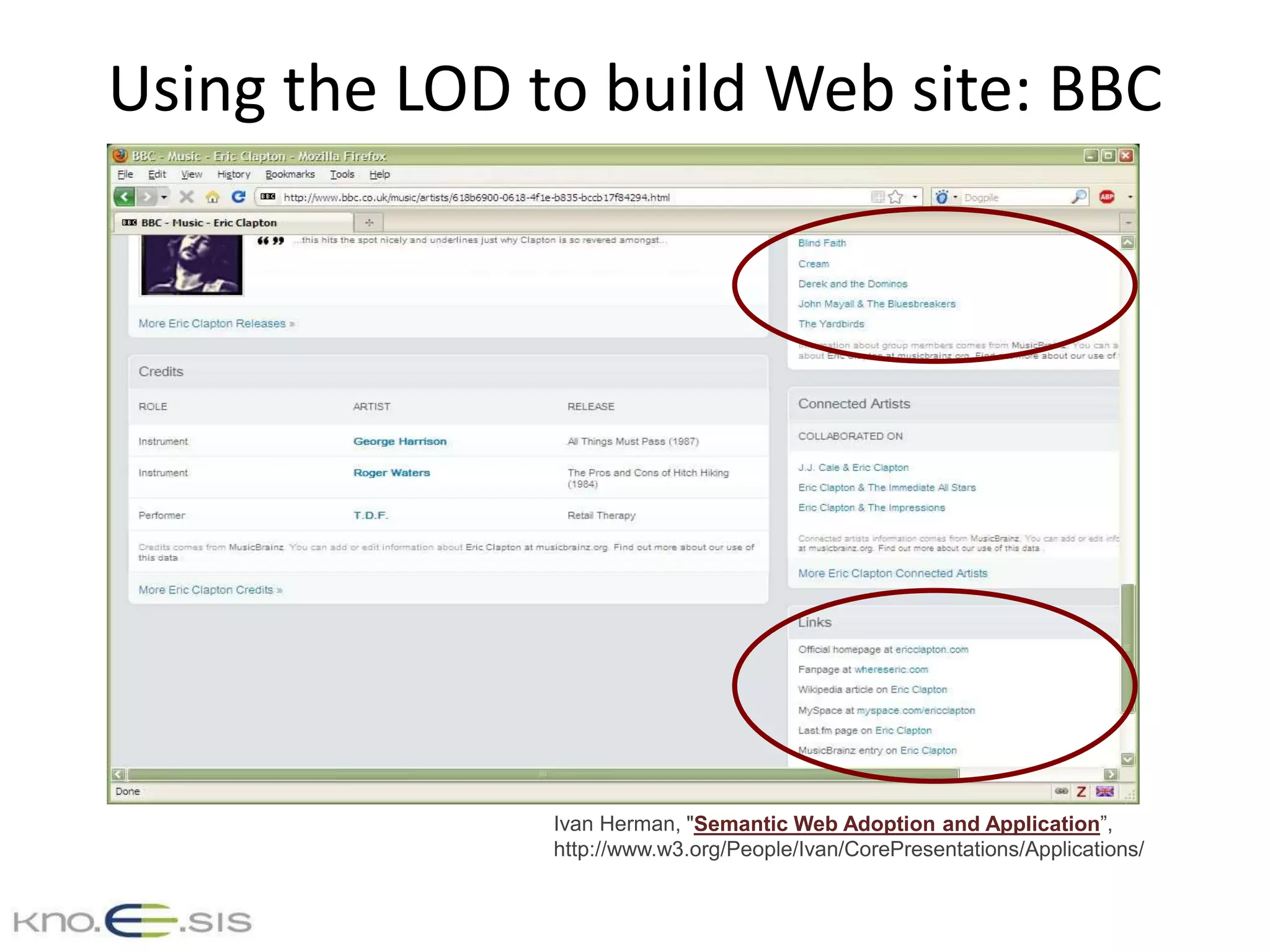This screenshot has height=952, width=1270.
Task: Open the list all tabs dropdown
Action: point(1129,223)
